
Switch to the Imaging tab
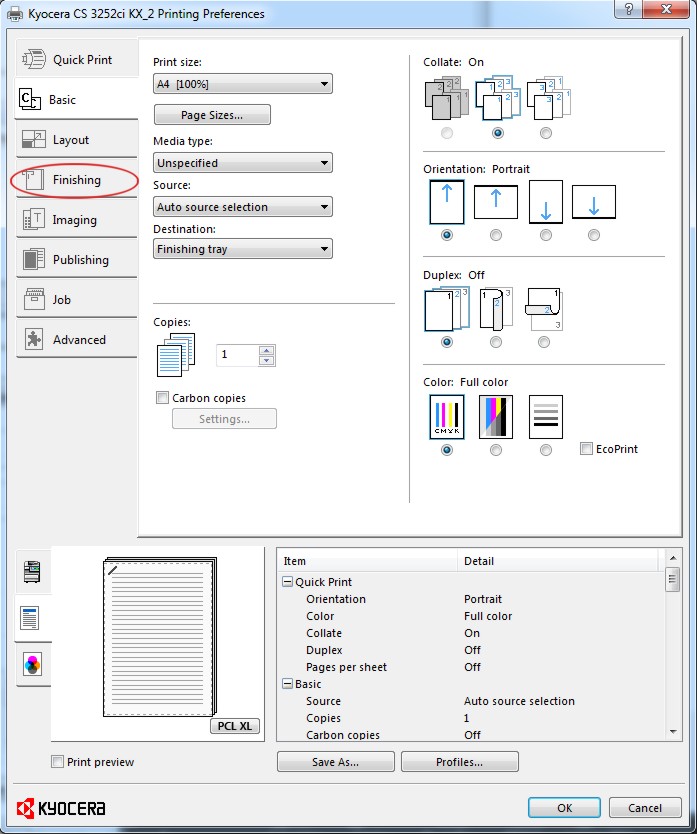(77, 220)
